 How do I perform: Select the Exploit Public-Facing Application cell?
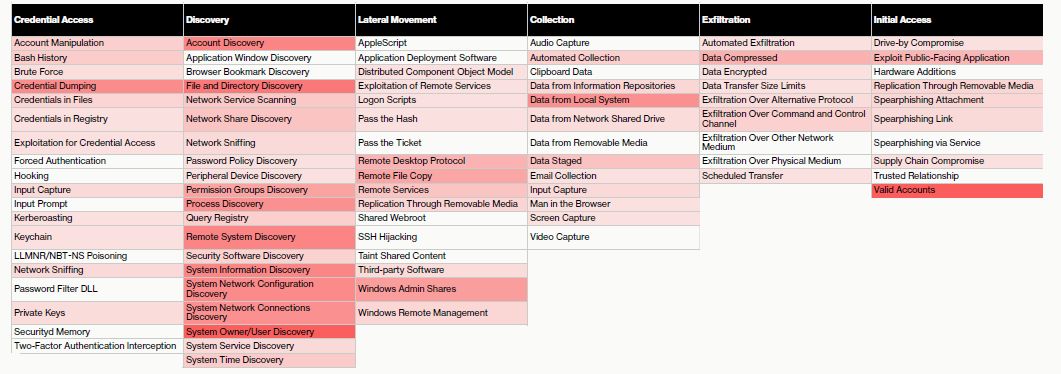[957, 57]
